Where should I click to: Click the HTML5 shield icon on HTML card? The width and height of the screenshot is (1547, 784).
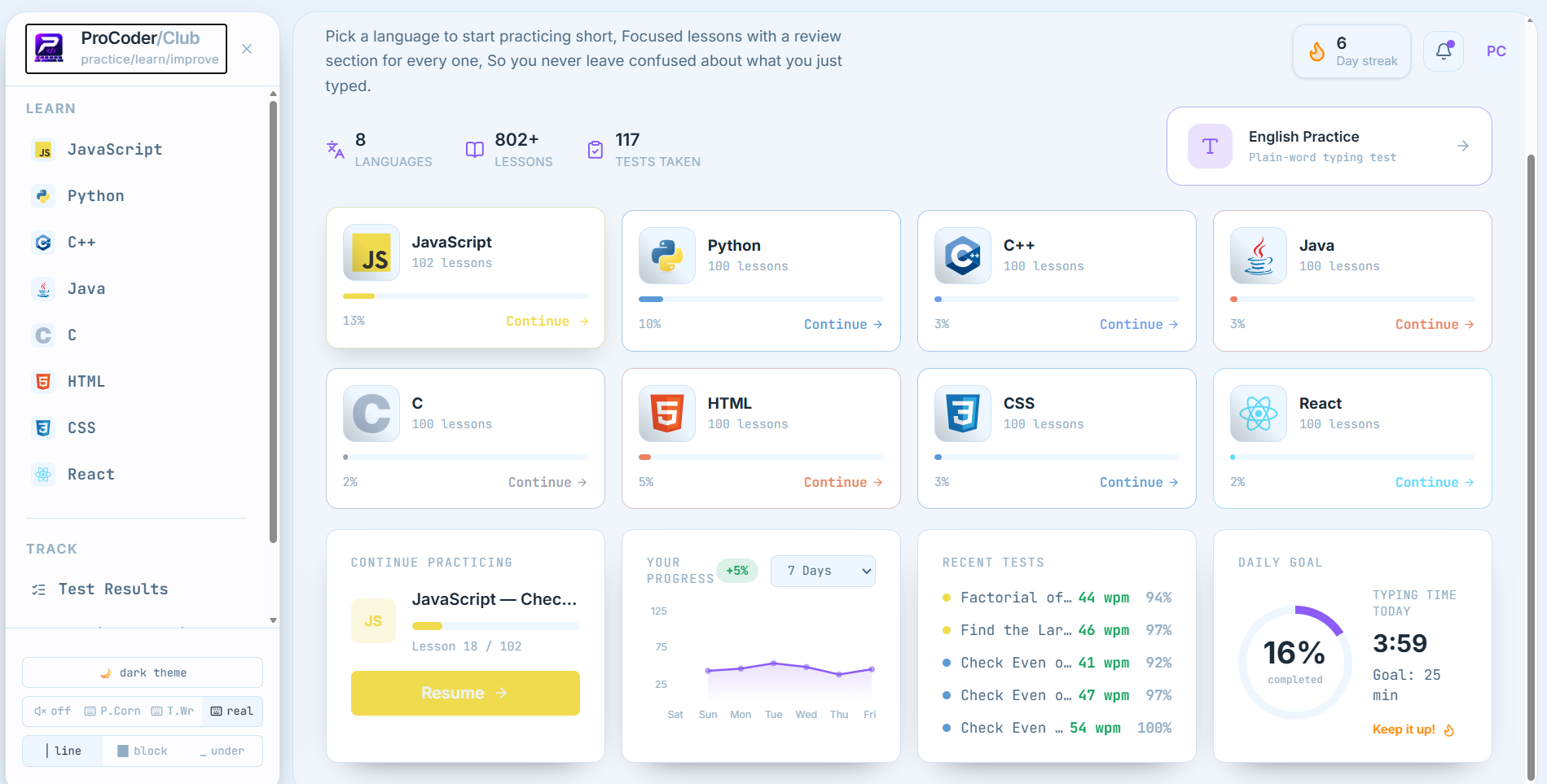[667, 414]
